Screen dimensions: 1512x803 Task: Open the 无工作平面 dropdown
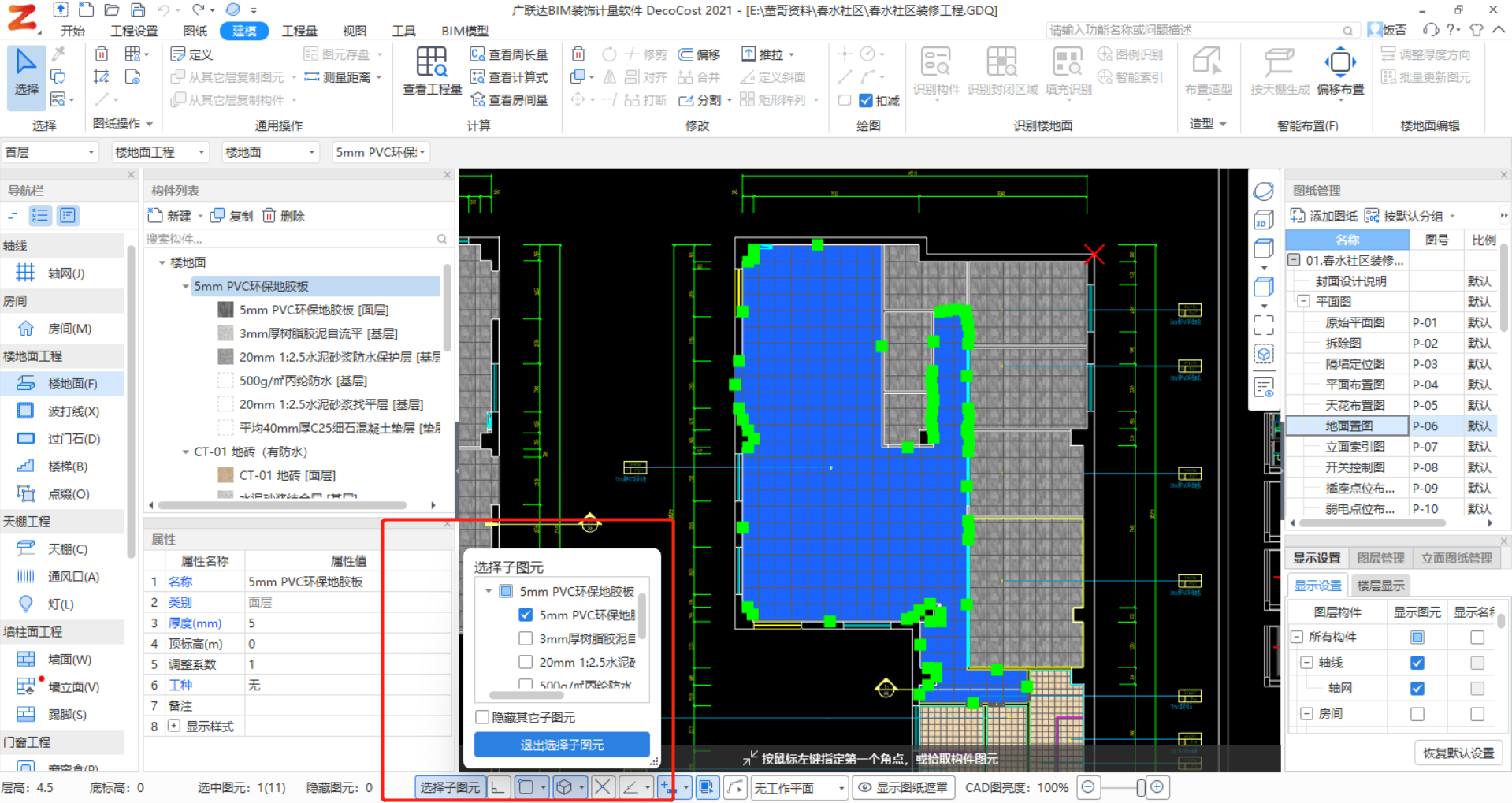click(799, 788)
